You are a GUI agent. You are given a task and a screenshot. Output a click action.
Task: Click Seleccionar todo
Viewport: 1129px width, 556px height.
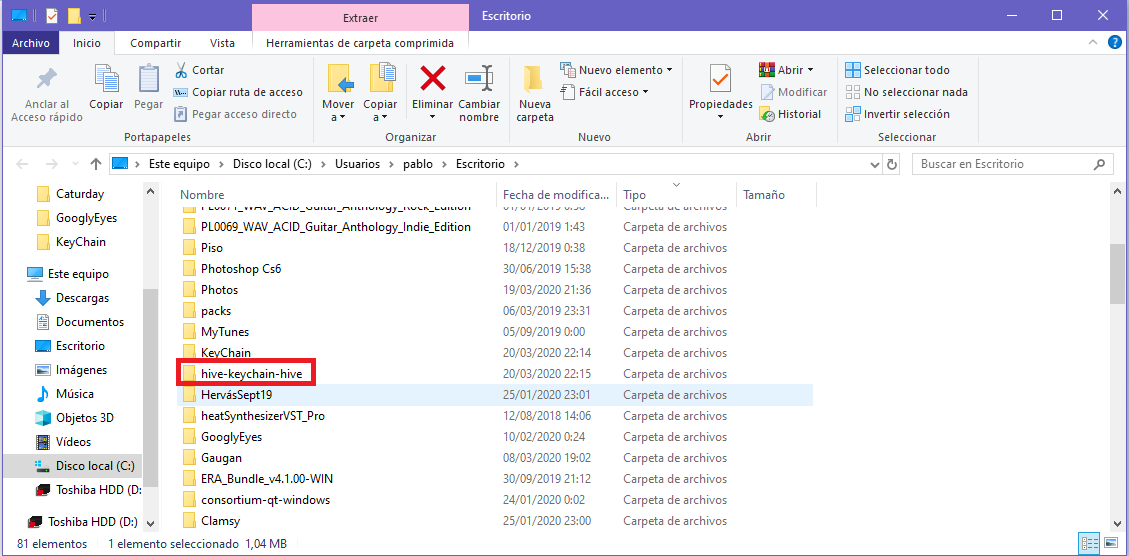(x=897, y=70)
